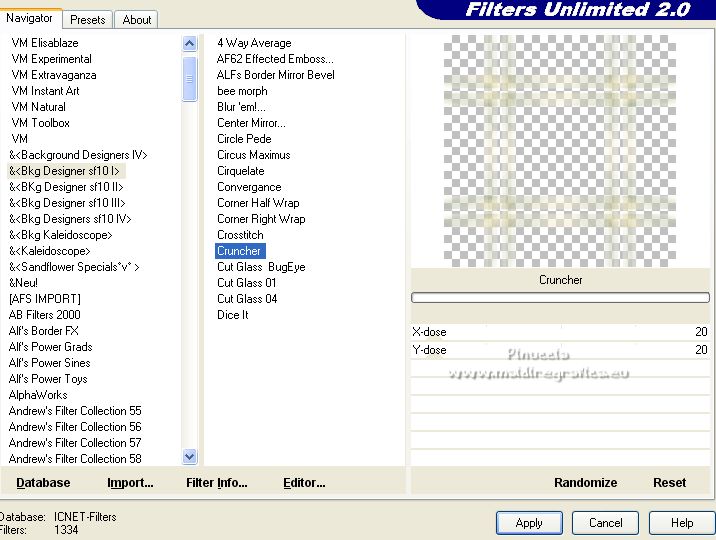Select &<Sandflower Specials°v° > category
Screen dimensions: 716x540
(74, 267)
